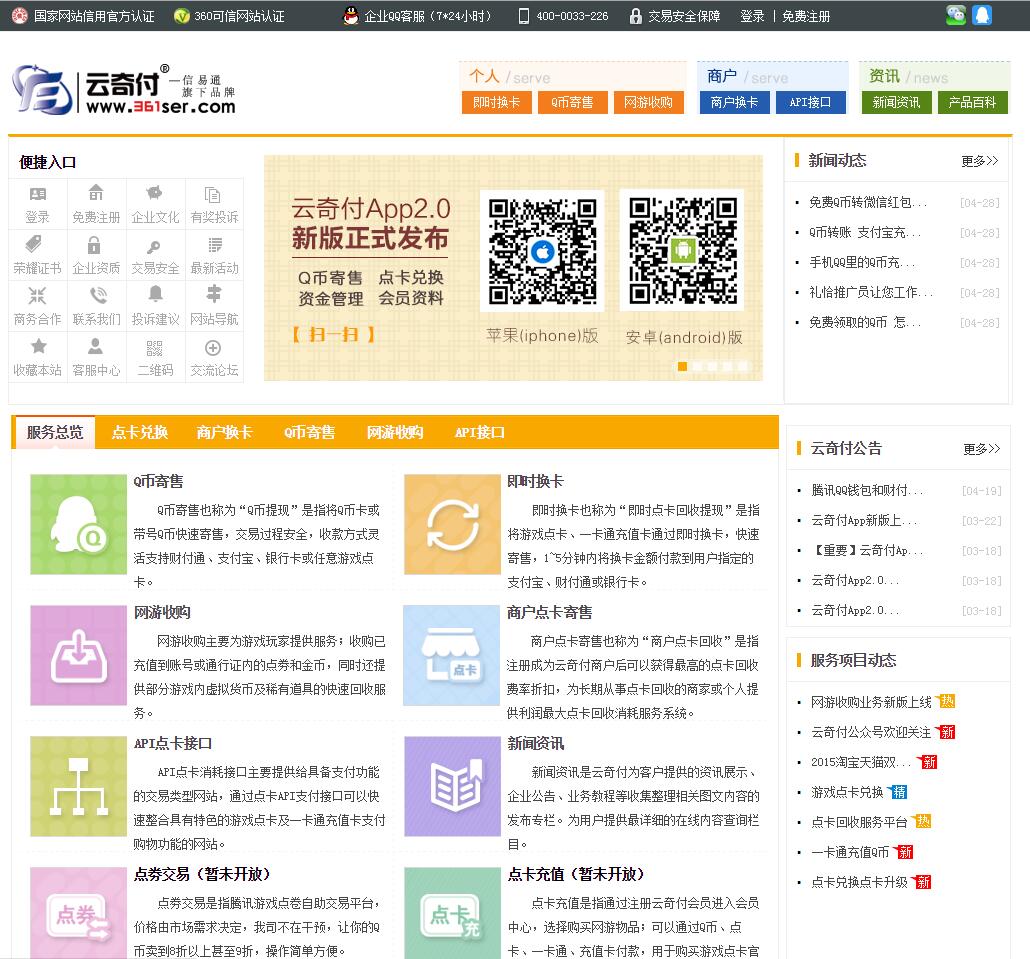Click the green 新闻资讯 button

896,102
